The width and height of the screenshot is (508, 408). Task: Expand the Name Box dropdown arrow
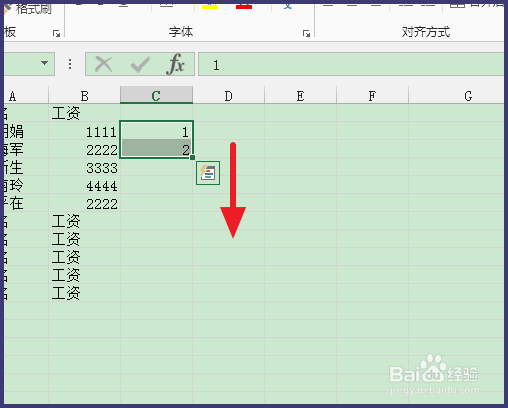(44, 63)
